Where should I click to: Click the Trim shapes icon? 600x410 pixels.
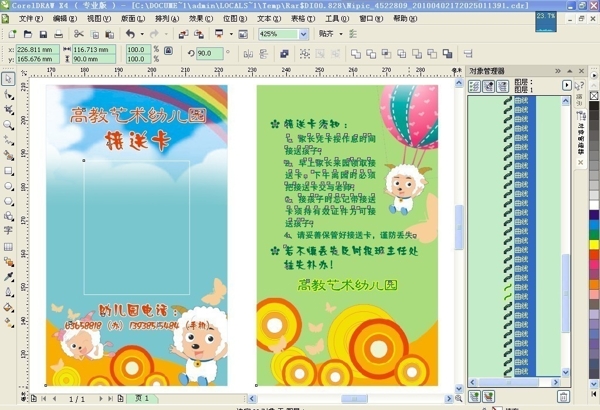[371, 54]
